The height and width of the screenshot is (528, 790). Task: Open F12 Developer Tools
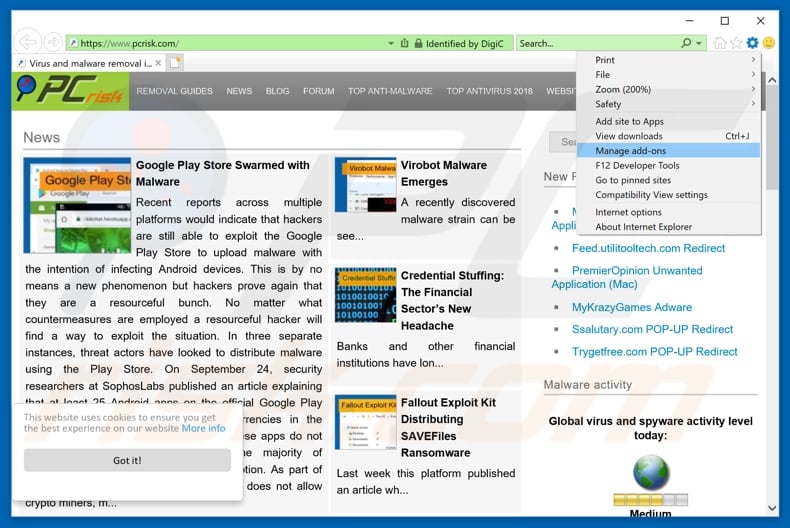coord(668,165)
